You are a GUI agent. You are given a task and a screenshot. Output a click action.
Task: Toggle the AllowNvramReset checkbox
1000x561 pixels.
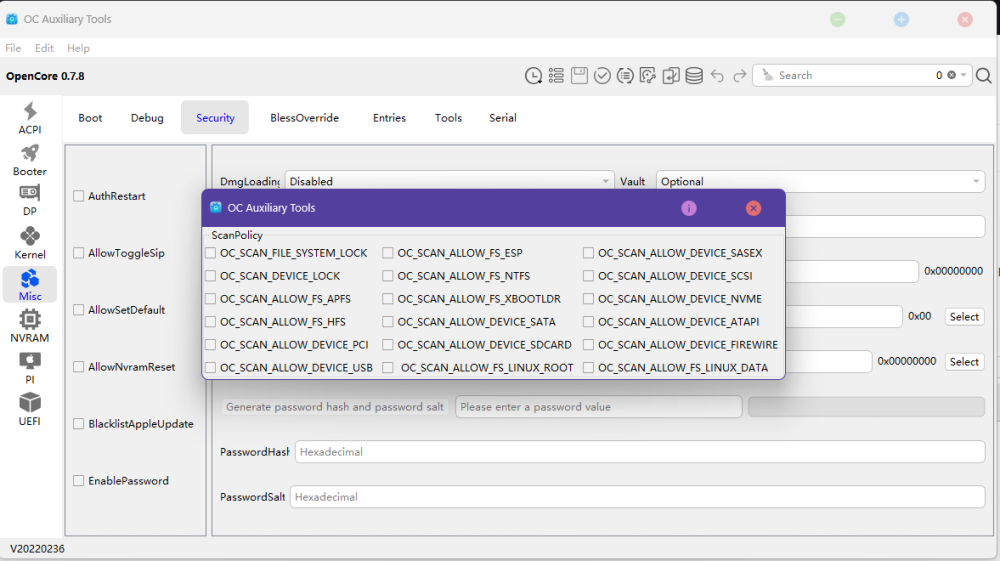point(78,367)
